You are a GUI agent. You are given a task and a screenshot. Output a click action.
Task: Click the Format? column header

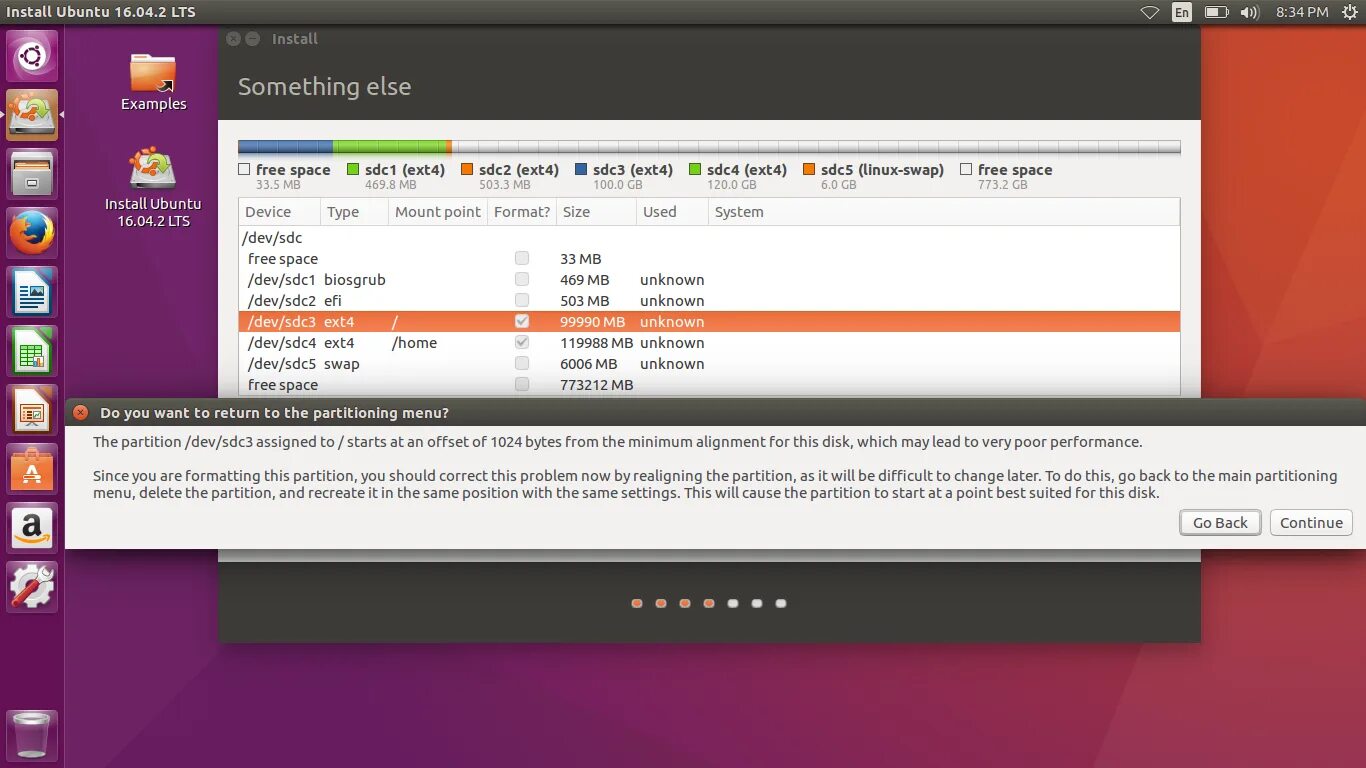coord(522,212)
